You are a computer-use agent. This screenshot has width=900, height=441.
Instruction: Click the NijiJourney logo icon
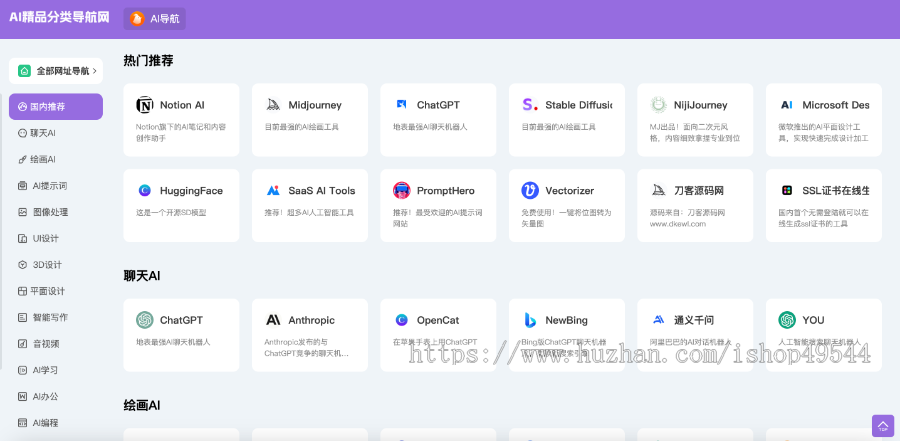pos(658,105)
